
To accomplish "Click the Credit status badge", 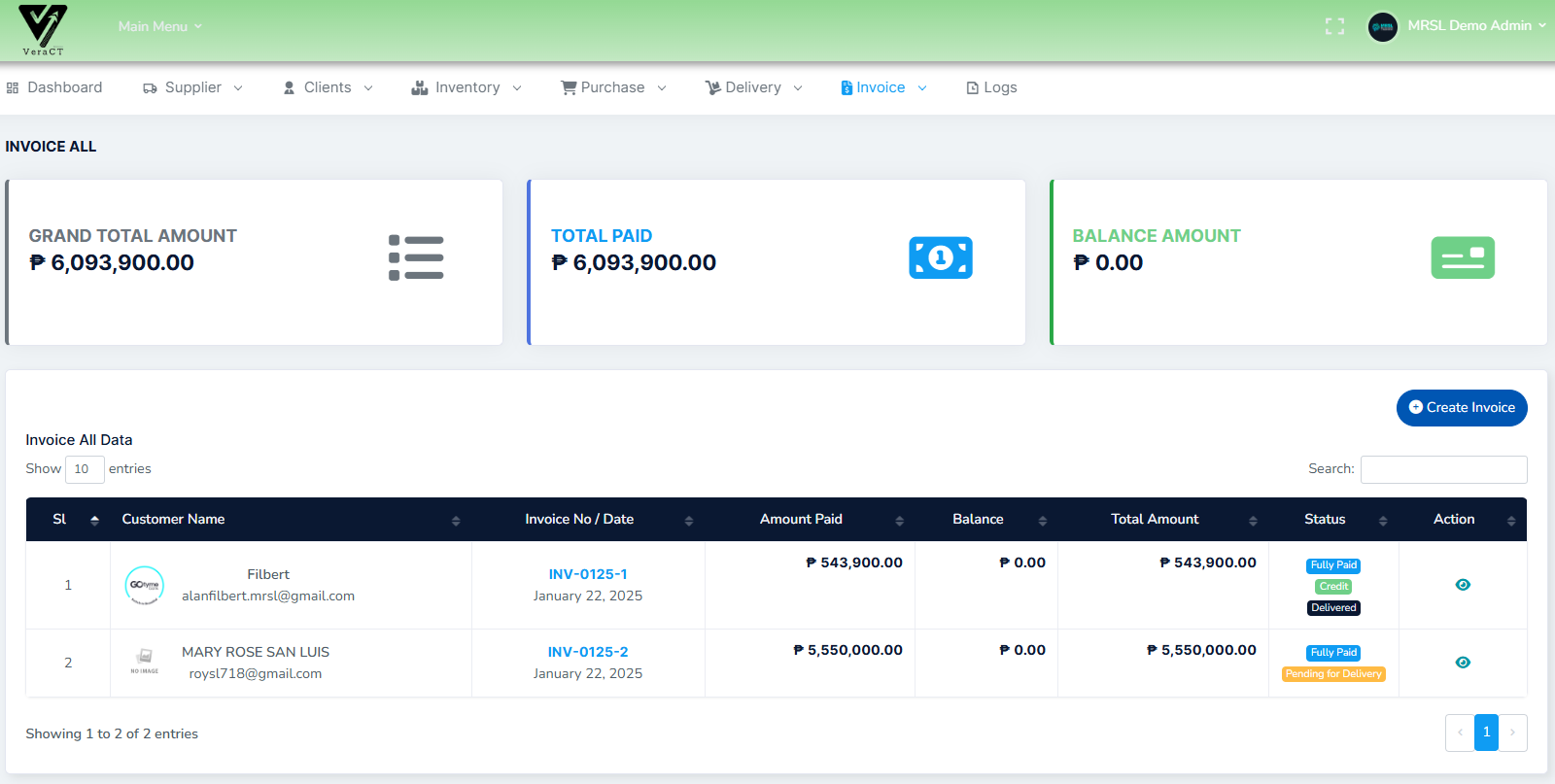I will pyautogui.click(x=1333, y=587).
